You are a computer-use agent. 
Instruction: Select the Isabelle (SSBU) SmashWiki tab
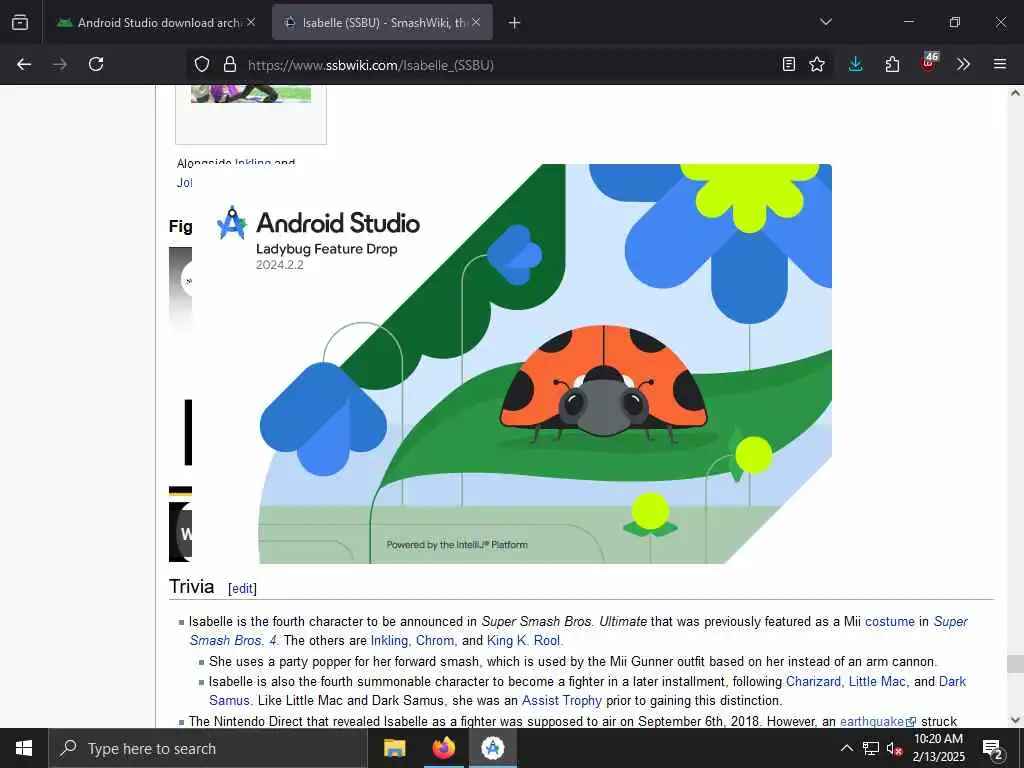(x=382, y=22)
